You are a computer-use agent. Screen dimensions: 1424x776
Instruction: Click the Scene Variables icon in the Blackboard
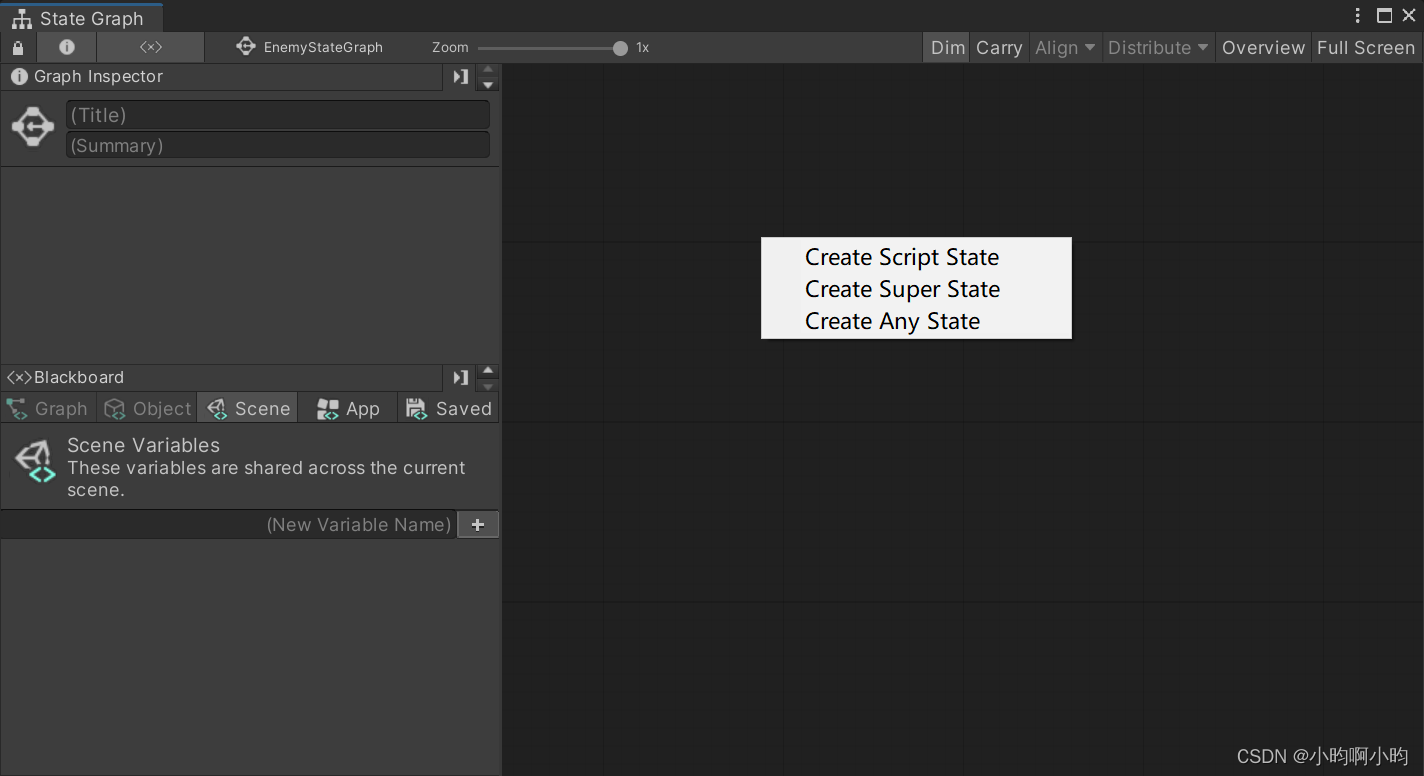tap(33, 463)
